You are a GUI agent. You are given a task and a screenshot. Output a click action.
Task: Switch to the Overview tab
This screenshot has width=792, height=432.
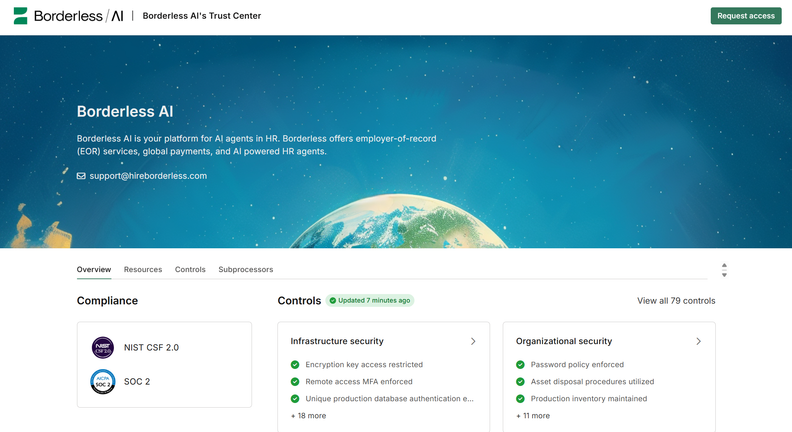click(94, 269)
